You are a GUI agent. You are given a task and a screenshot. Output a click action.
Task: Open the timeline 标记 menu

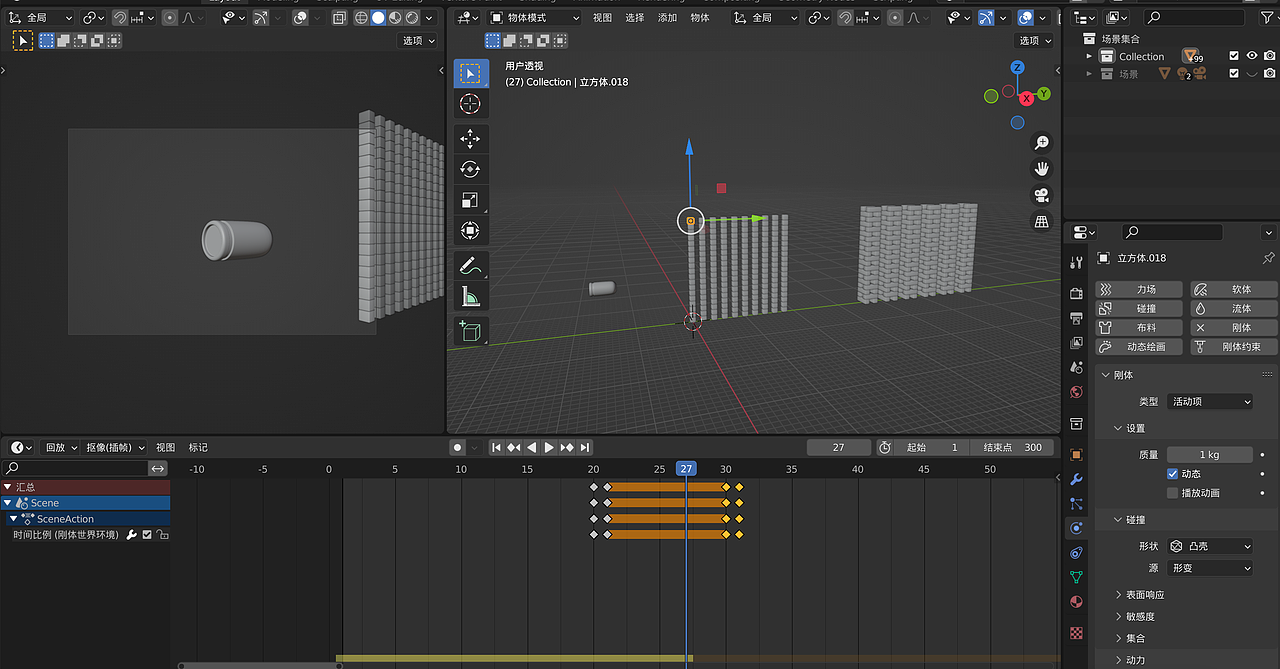198,447
